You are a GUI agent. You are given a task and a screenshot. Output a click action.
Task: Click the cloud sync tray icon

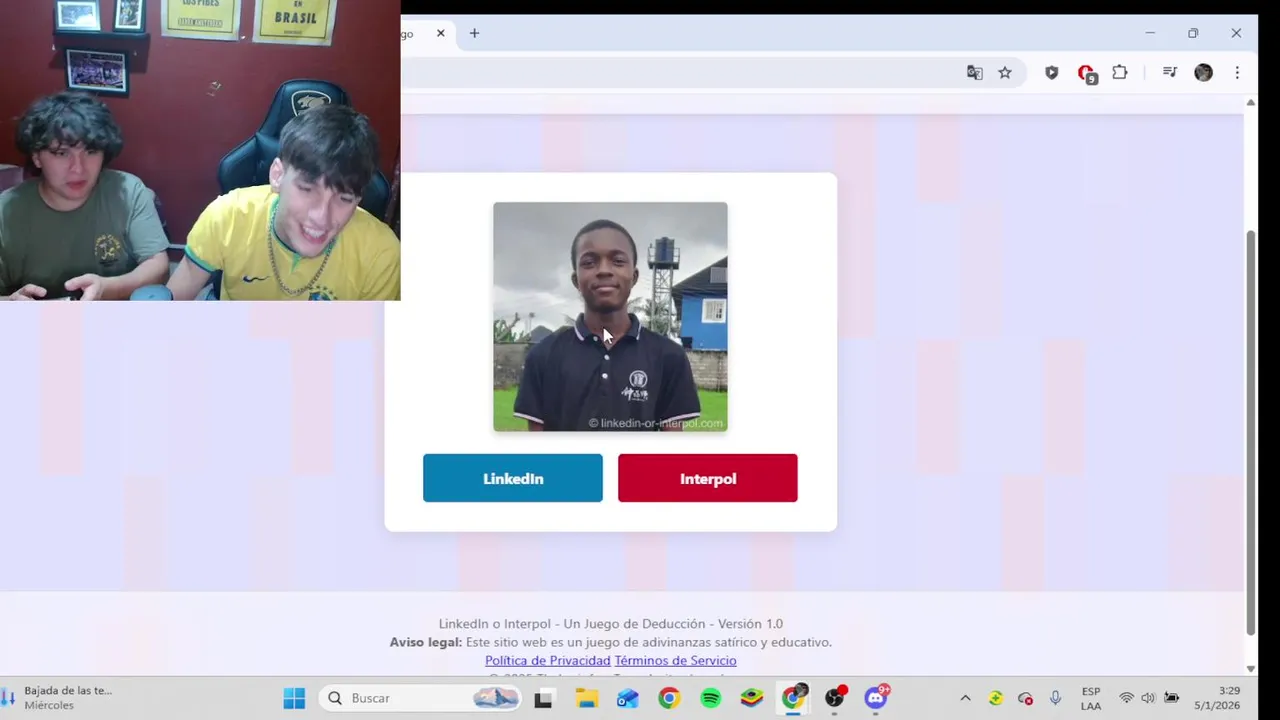point(1025,698)
